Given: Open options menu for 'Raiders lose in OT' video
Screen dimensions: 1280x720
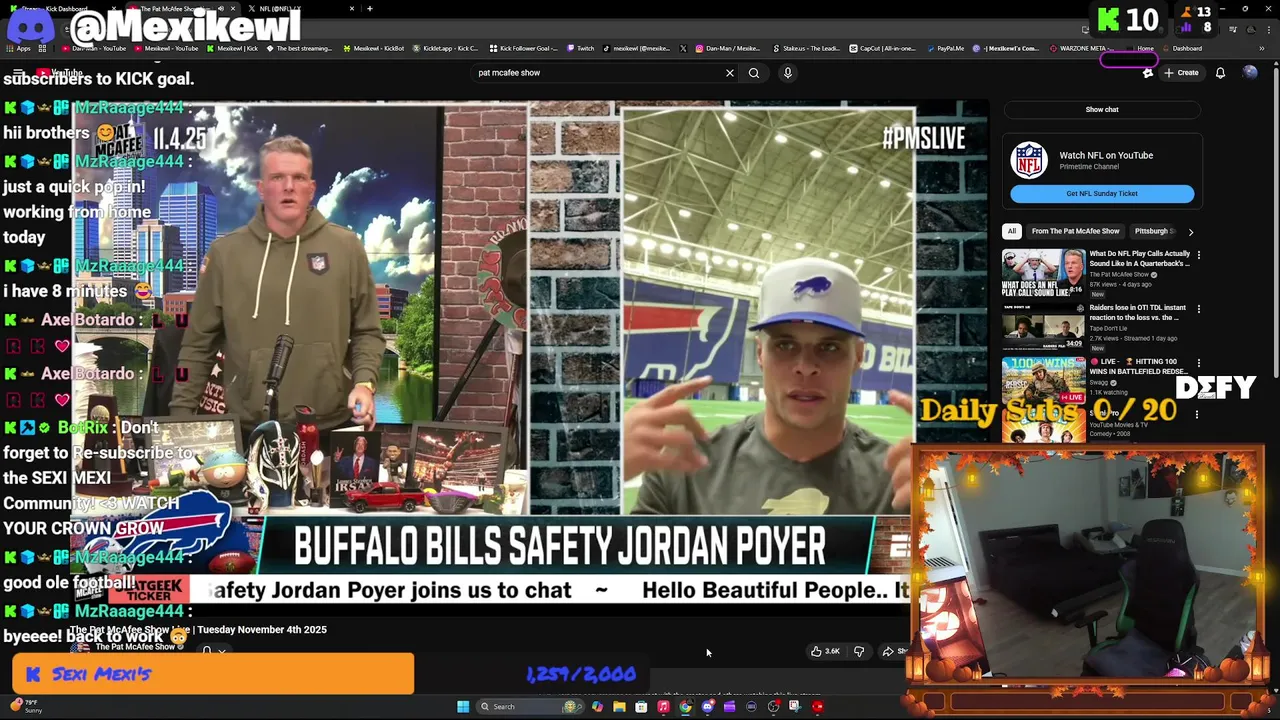Looking at the screenshot, I should [x=1198, y=309].
